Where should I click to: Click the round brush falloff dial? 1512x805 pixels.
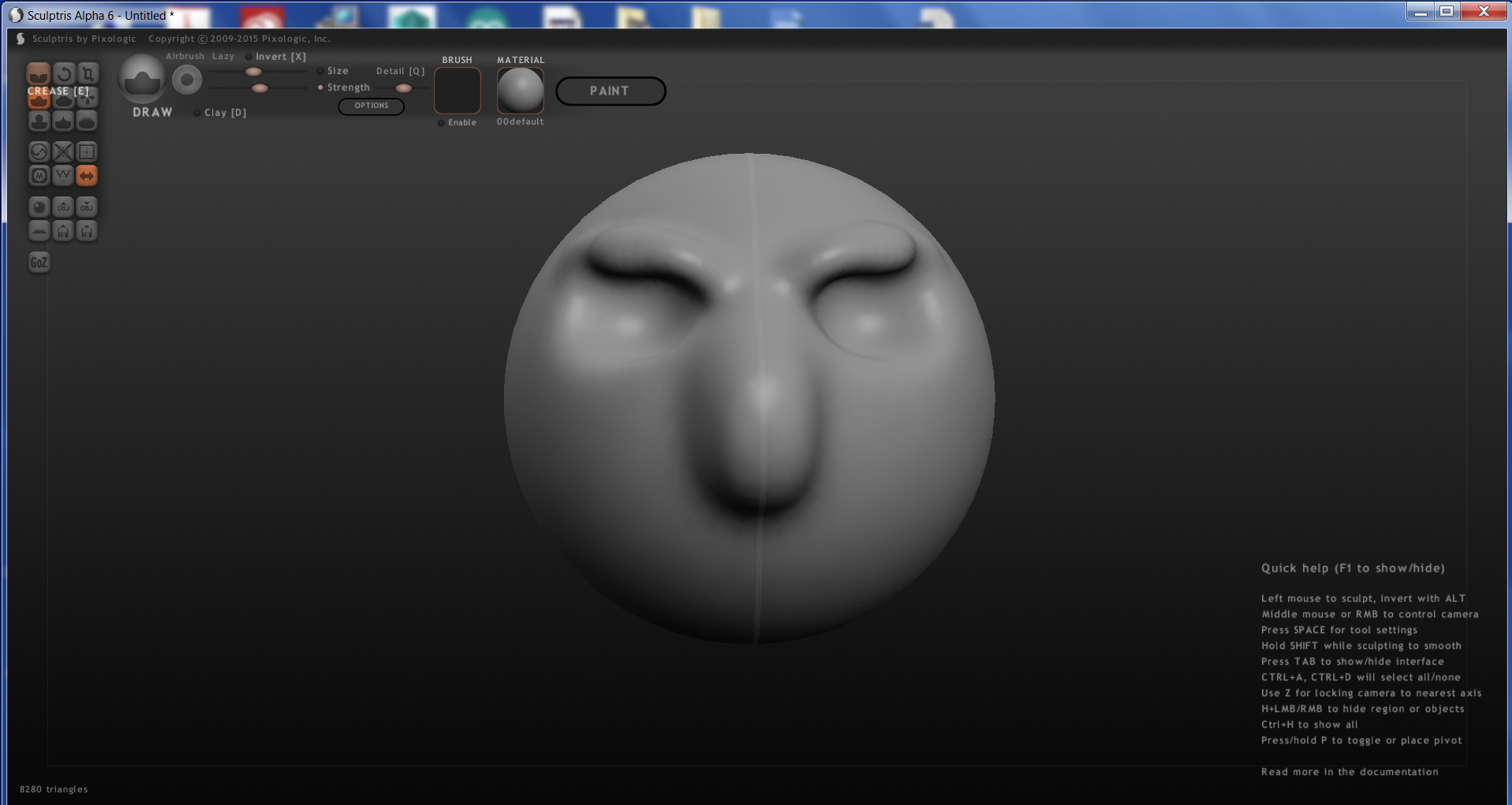point(187,80)
